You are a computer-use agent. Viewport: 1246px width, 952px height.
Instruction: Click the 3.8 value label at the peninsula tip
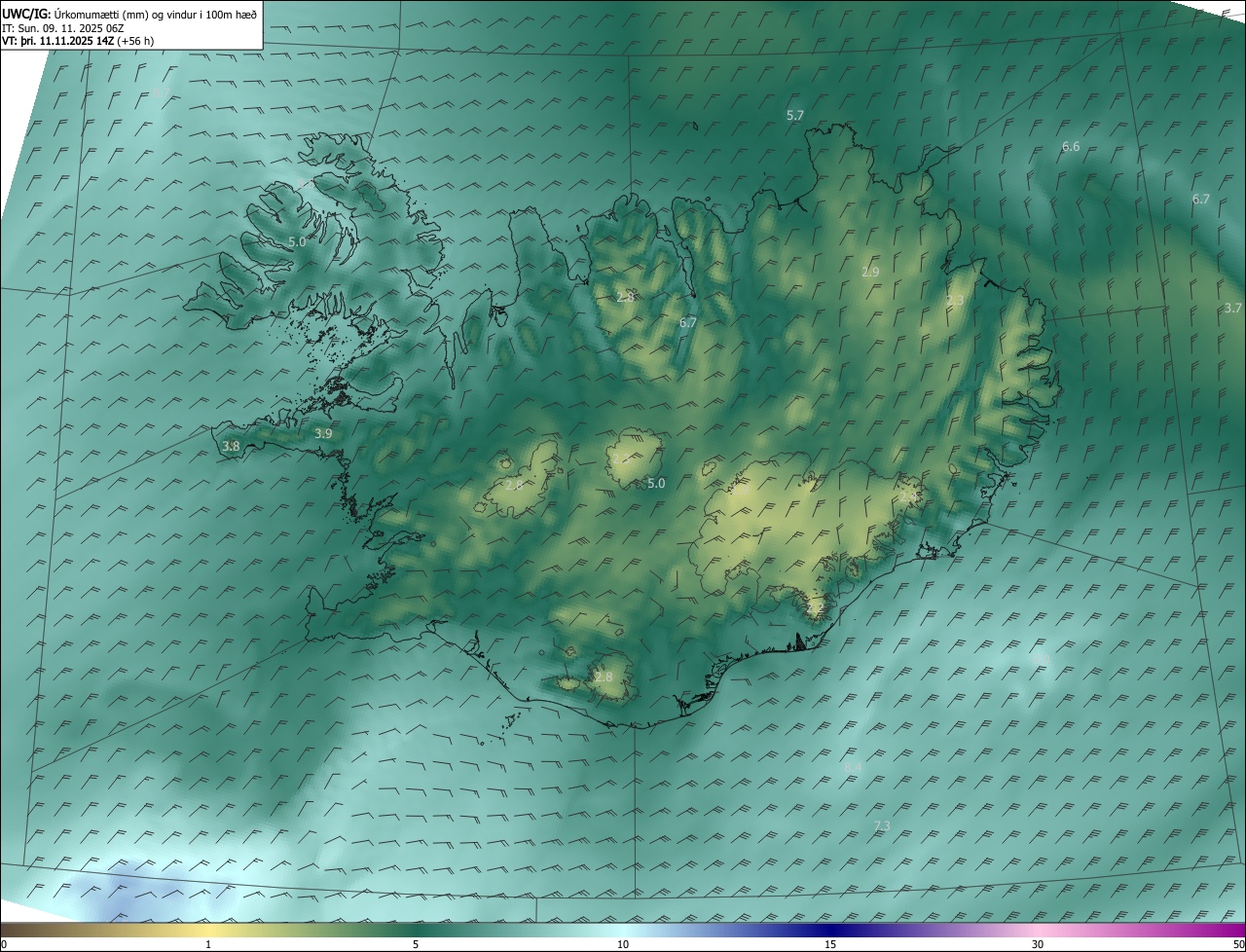(231, 447)
